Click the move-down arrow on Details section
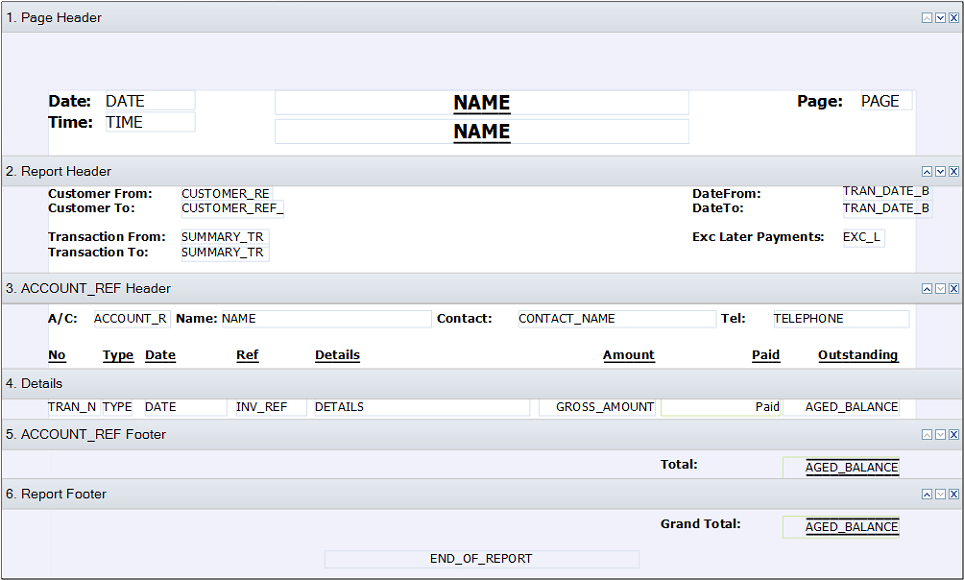The width and height of the screenshot is (964, 580). point(940,383)
